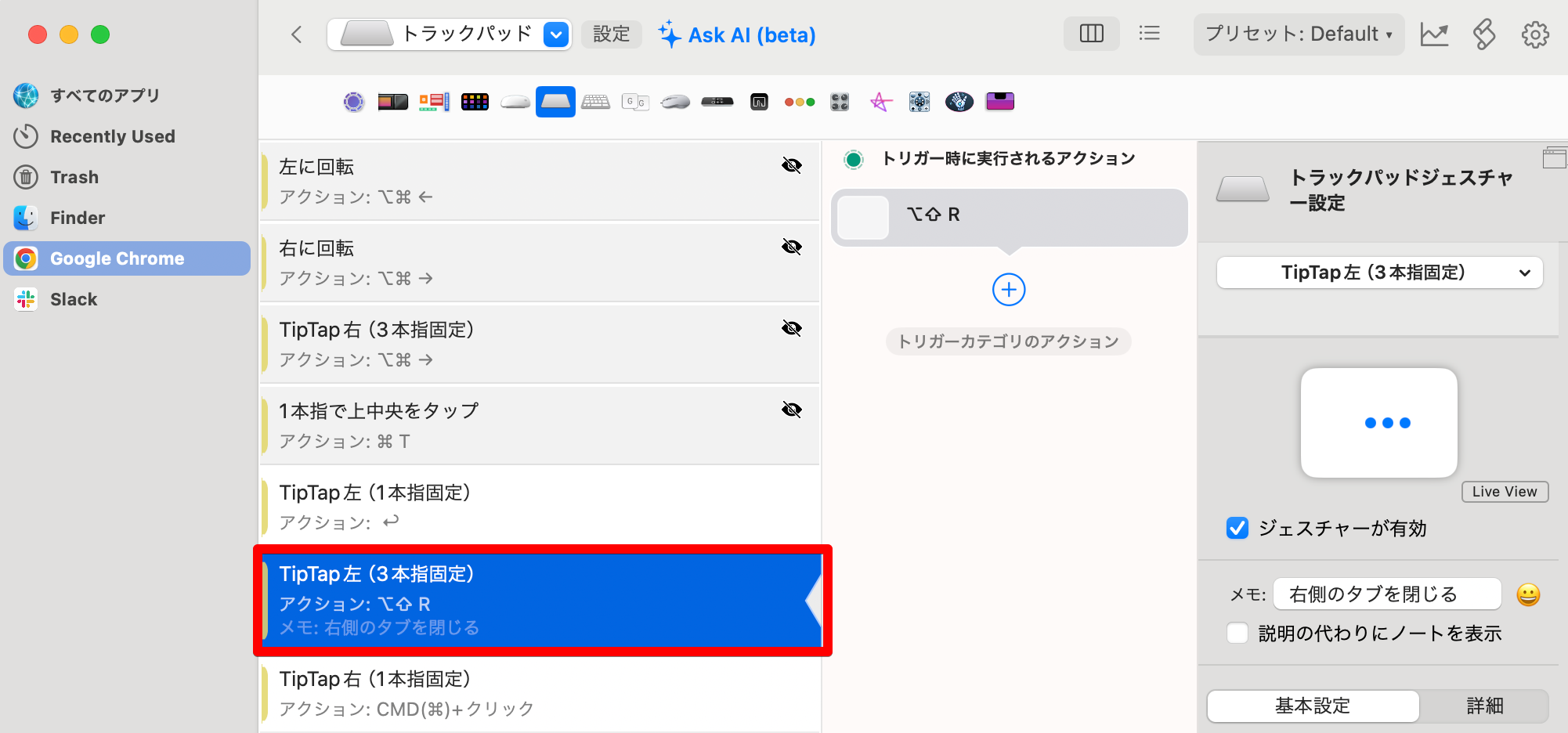Image resolution: width=1568 pixels, height=733 pixels.
Task: Open the scripts icon in the toolbar
Action: point(1484,34)
